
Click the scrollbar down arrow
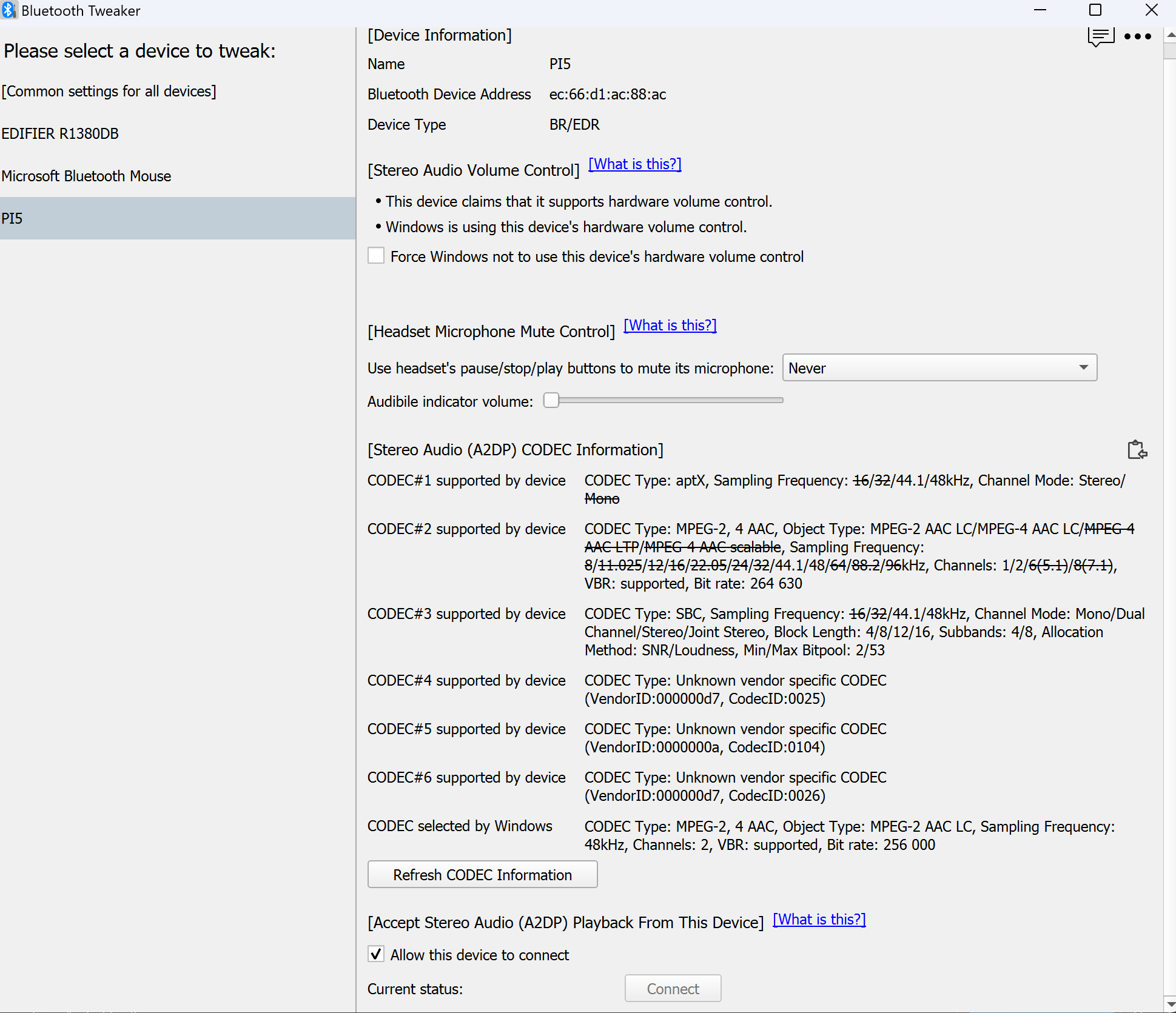click(1170, 1004)
